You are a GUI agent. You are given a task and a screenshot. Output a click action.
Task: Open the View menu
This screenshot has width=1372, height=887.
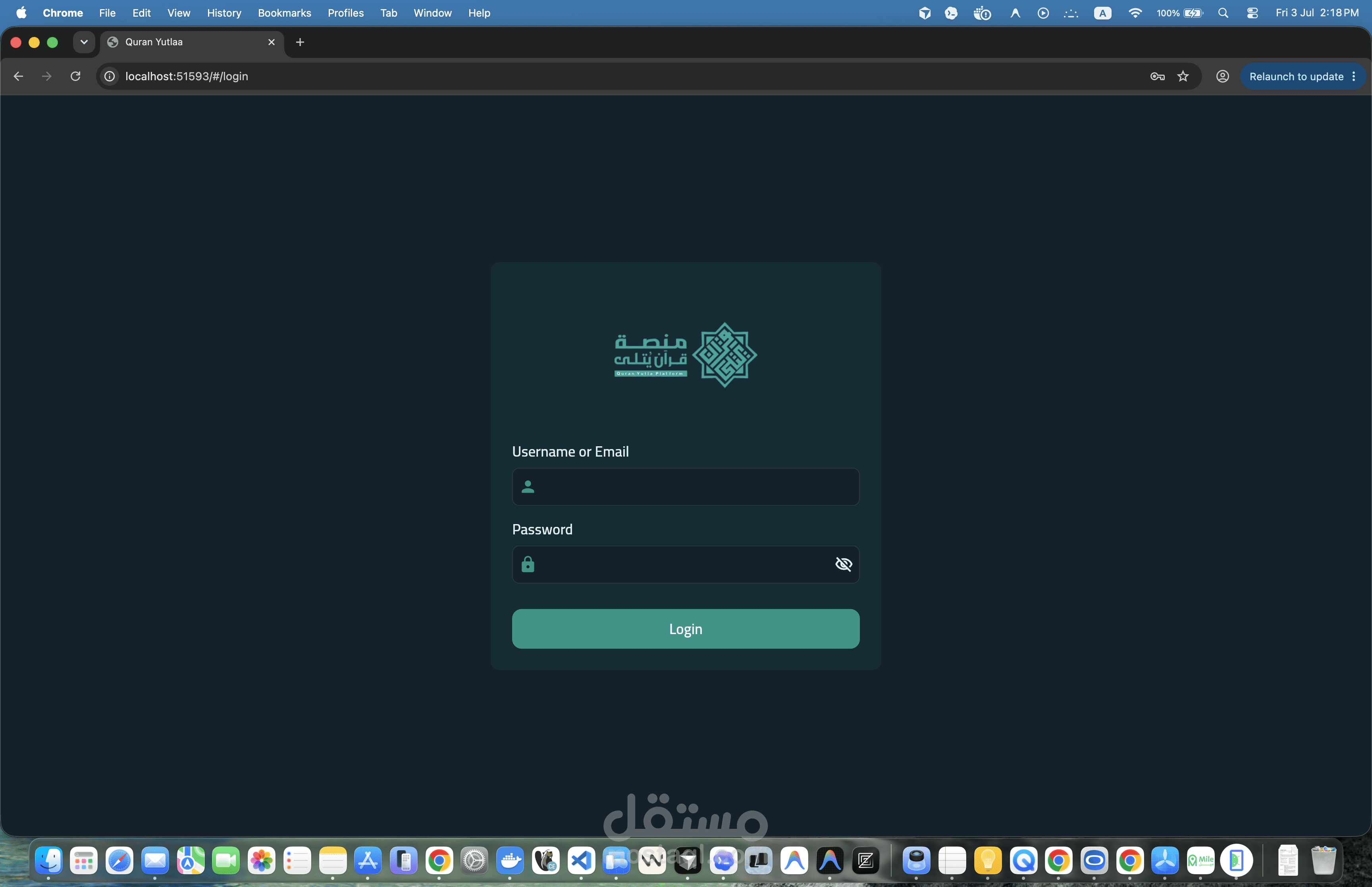click(x=179, y=13)
